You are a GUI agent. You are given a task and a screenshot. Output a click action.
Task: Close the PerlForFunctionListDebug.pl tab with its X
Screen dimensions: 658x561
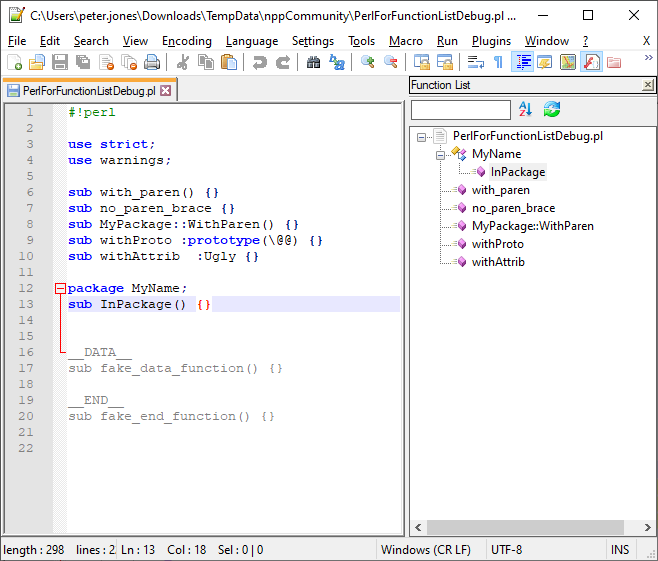(x=166, y=91)
